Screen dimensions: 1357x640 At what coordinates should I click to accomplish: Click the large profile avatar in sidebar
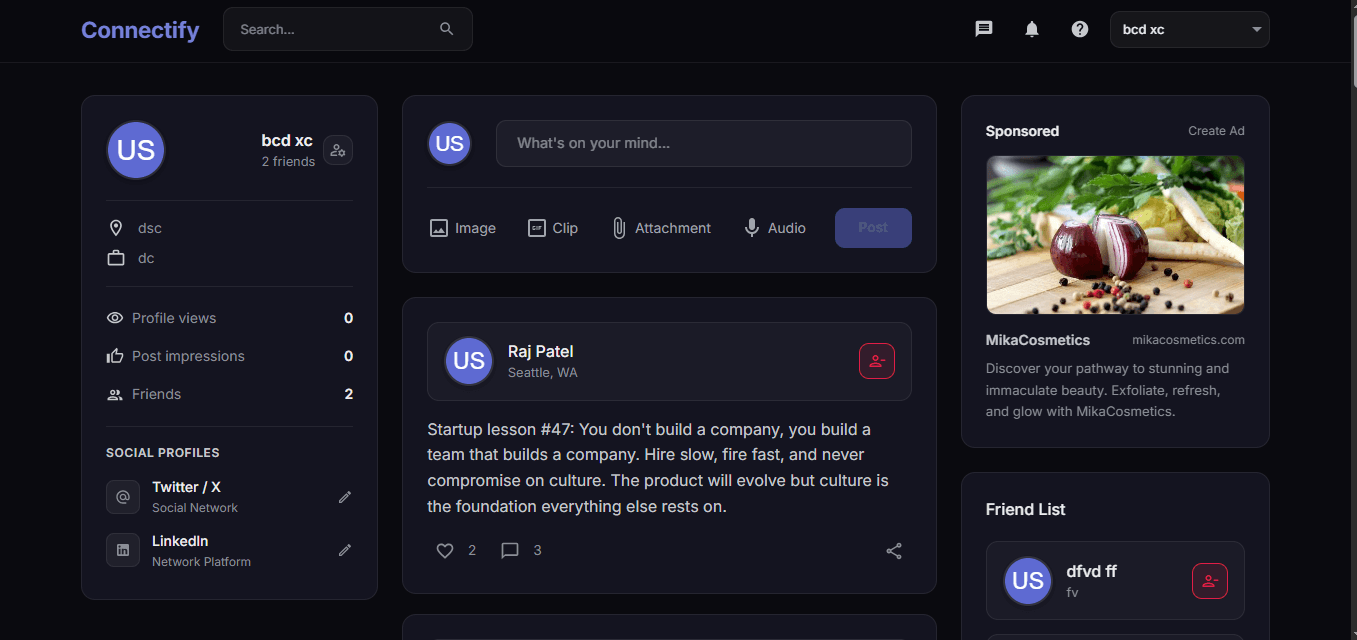coord(136,150)
